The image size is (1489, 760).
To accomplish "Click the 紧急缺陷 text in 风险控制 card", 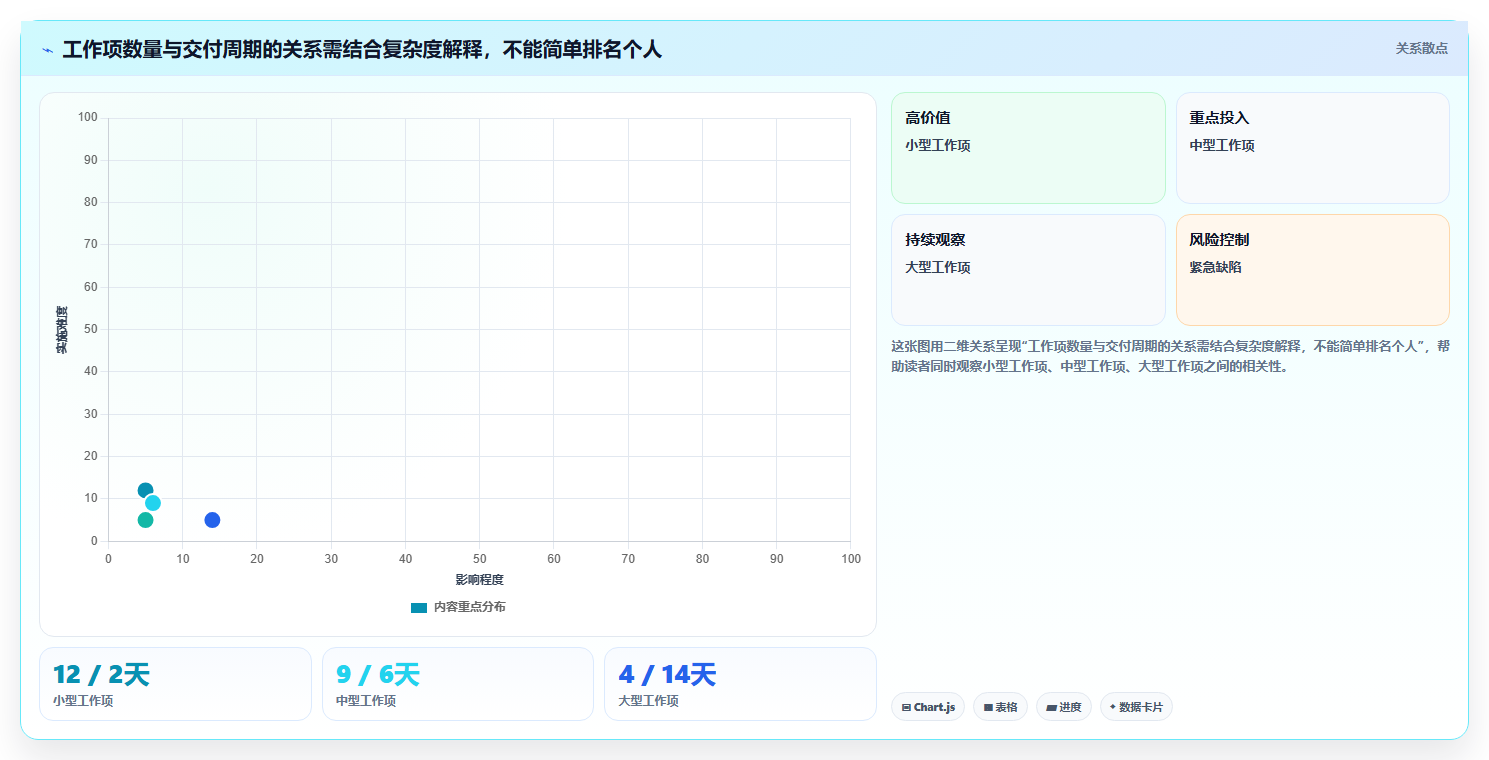I will 1215,268.
